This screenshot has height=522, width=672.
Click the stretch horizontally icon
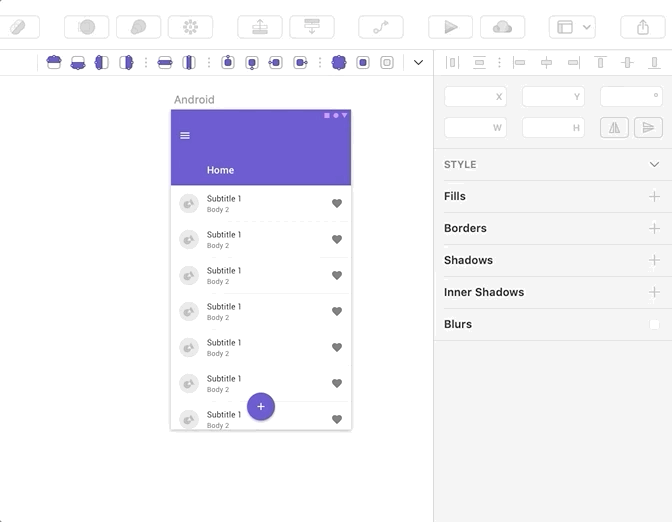coord(165,63)
